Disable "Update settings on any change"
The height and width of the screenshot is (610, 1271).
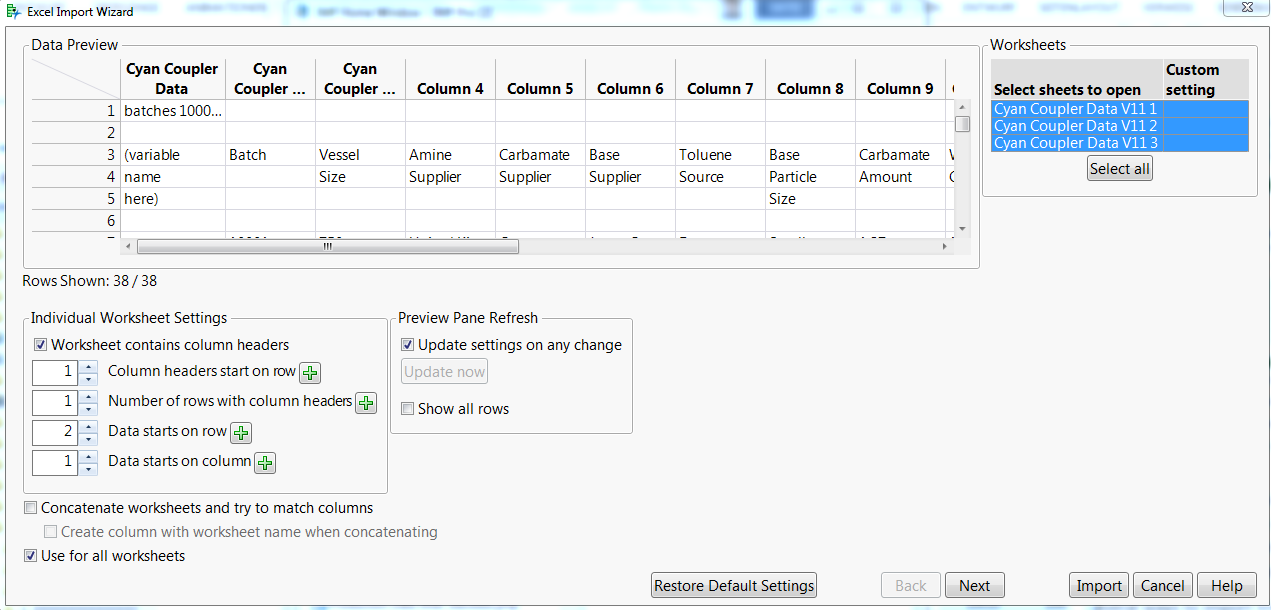[407, 344]
